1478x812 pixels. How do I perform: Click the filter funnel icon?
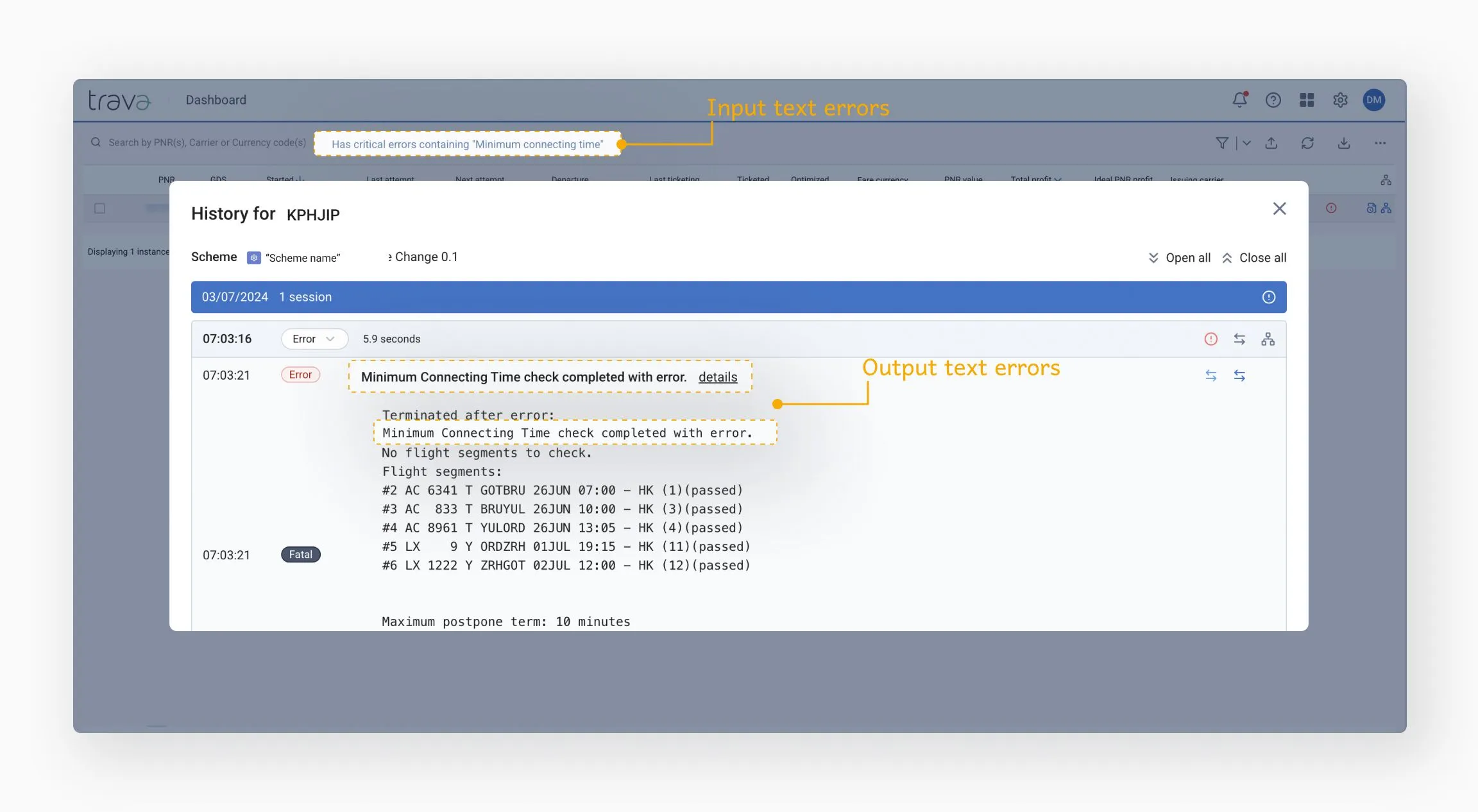tap(1222, 143)
